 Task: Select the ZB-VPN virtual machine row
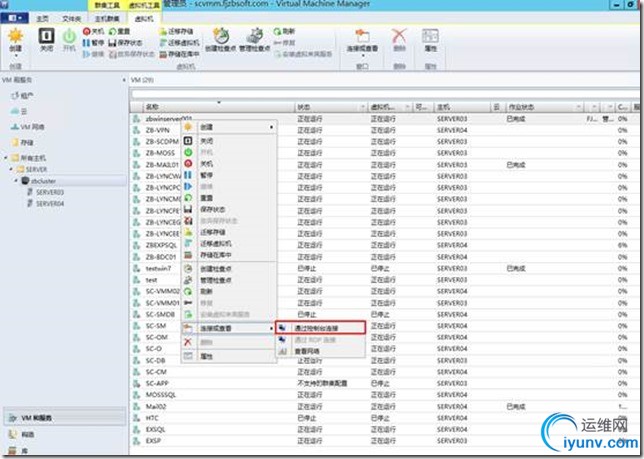[x=384, y=130]
